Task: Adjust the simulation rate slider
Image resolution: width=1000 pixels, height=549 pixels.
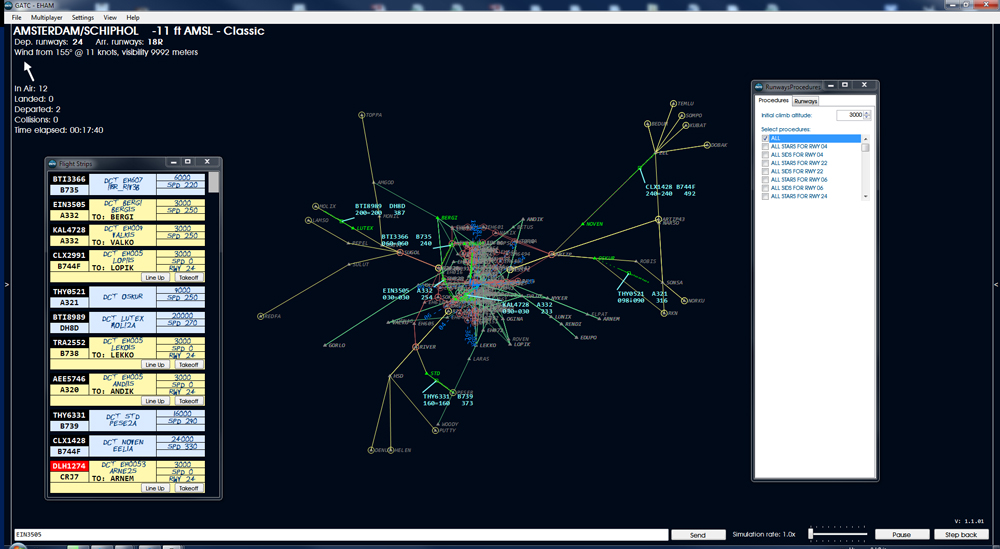Action: (811, 534)
